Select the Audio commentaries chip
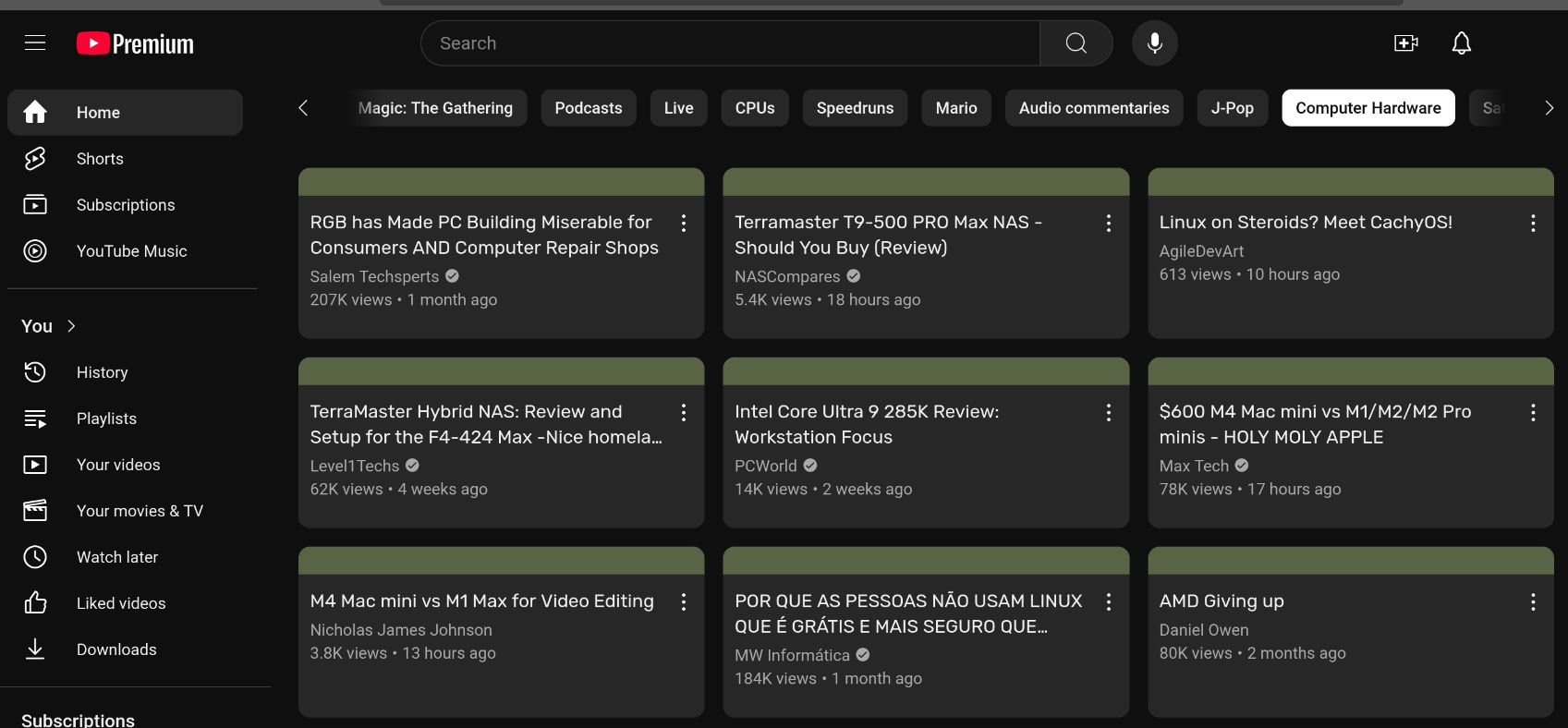This screenshot has width=1568, height=728. [1094, 108]
